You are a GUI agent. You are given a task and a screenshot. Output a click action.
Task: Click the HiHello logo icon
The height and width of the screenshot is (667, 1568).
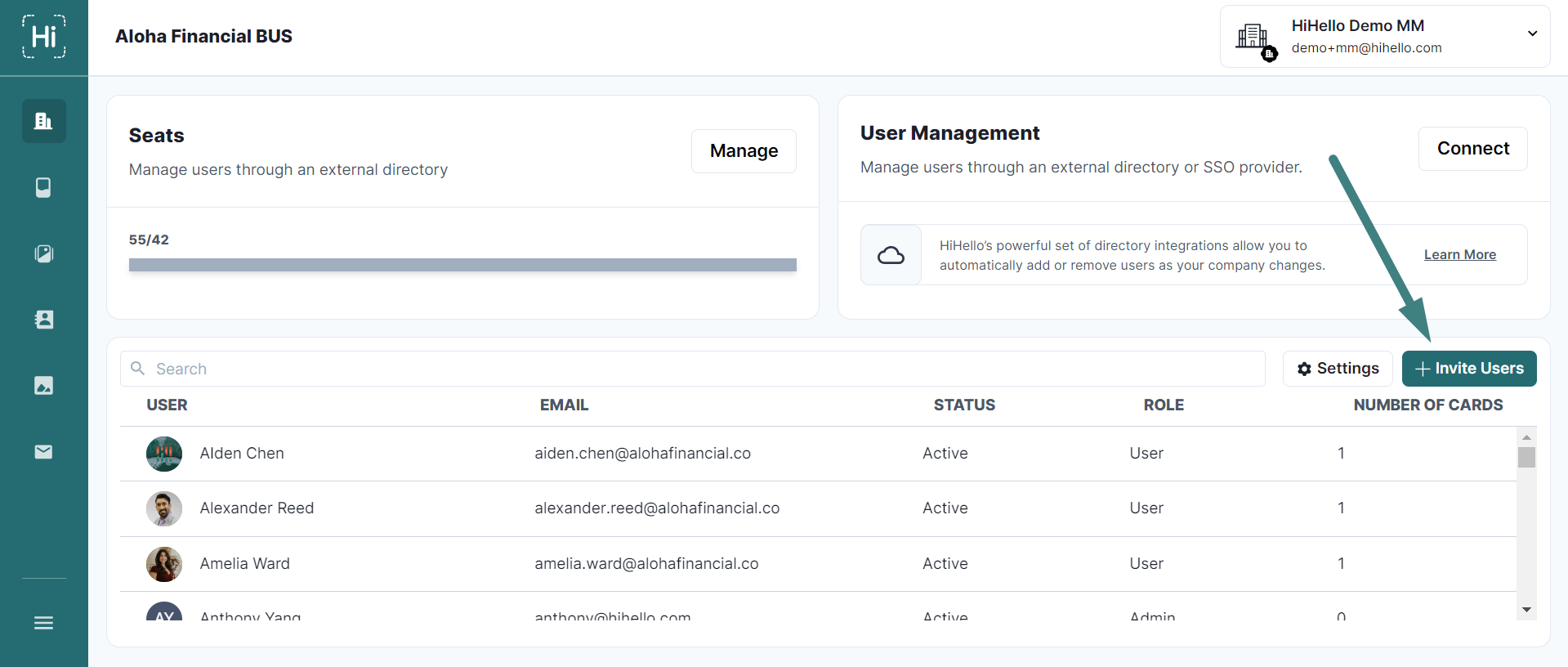[43, 37]
